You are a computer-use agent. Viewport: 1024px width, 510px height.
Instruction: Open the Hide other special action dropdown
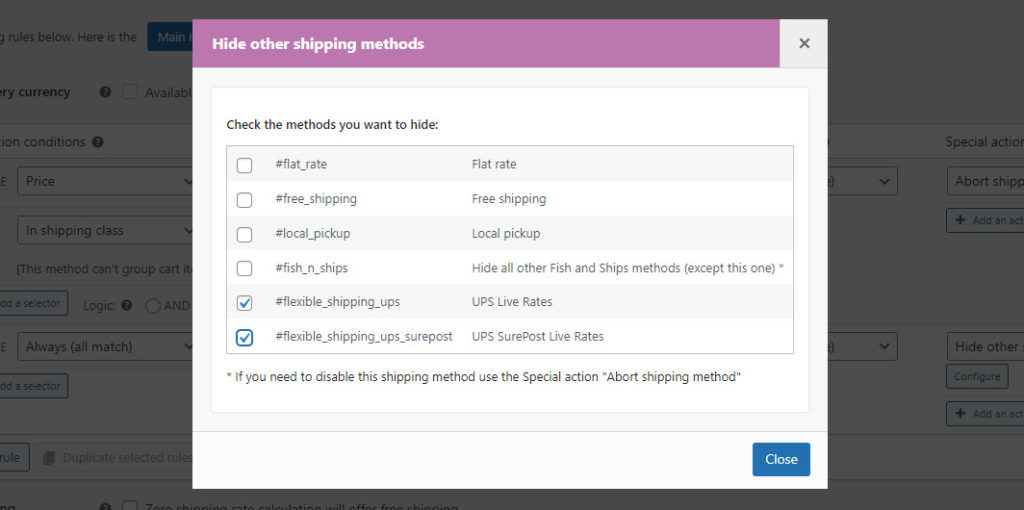(x=985, y=347)
